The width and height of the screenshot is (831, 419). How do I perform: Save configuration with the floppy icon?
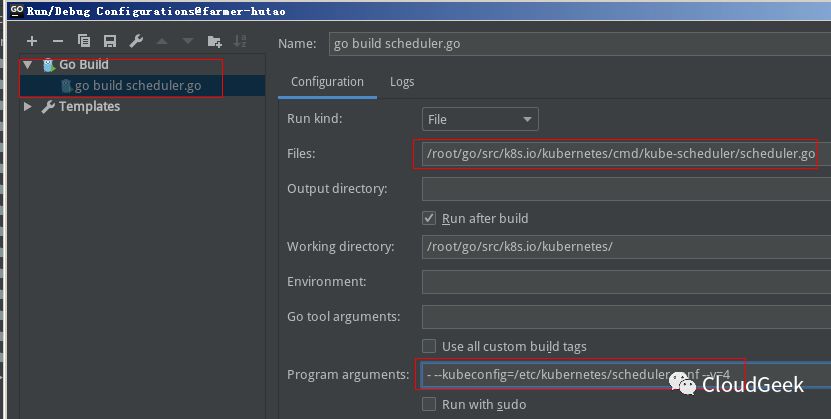coord(110,41)
